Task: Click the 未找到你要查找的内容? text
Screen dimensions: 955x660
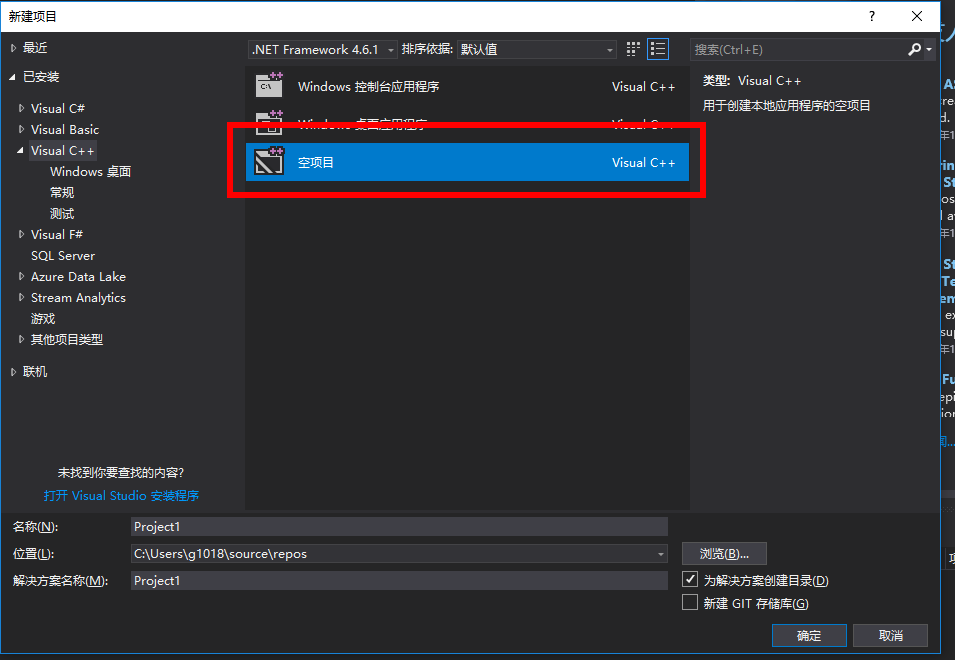Action: (121, 472)
